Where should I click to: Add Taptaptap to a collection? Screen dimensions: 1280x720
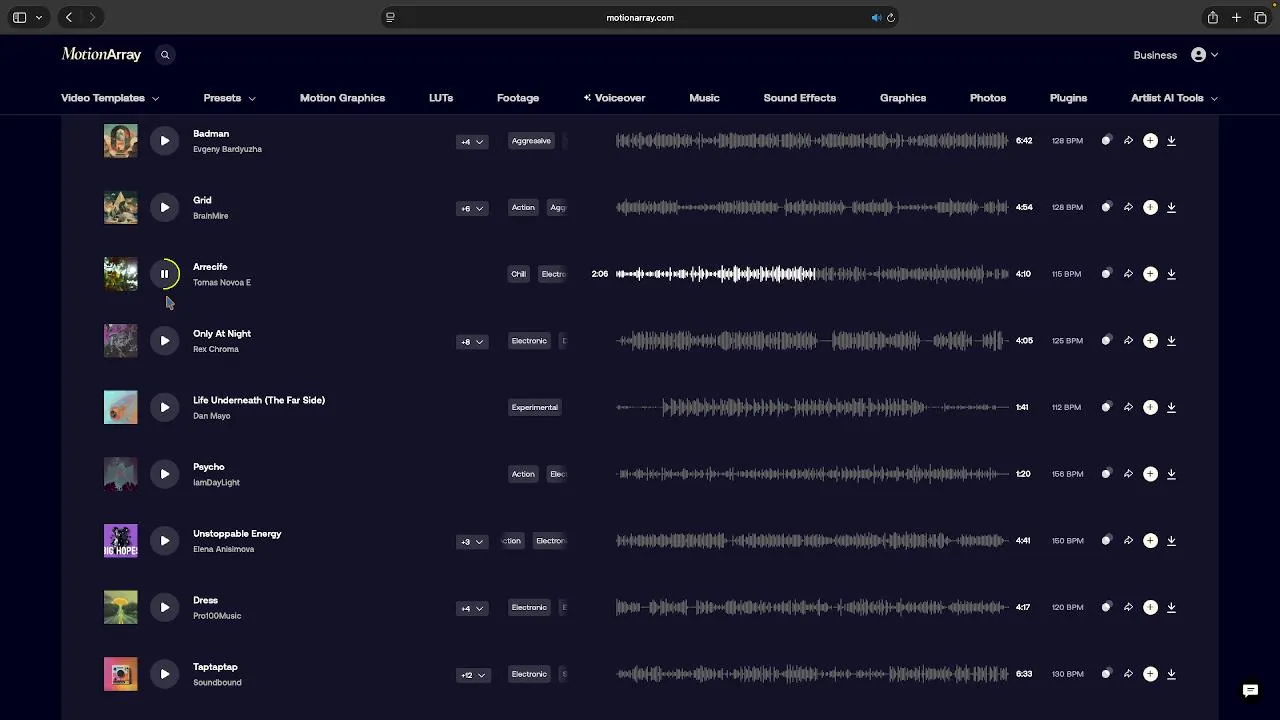1150,674
